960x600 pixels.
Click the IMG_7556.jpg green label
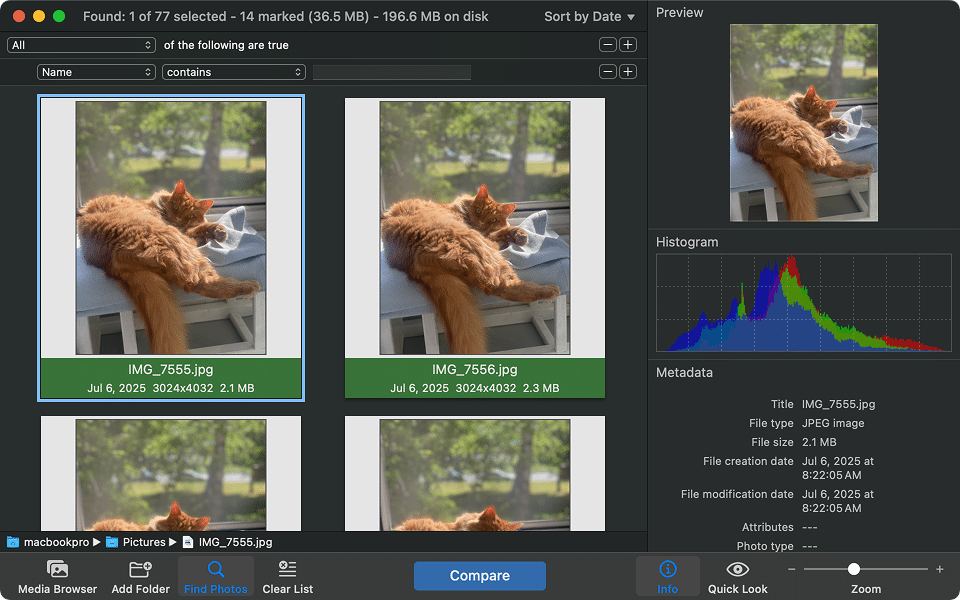(x=474, y=378)
